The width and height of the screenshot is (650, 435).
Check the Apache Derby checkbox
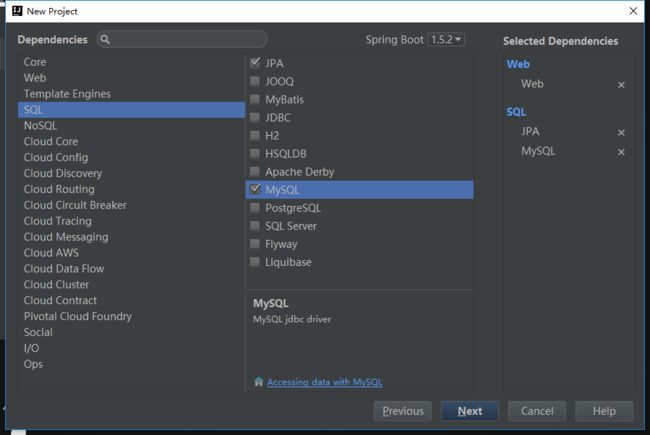[x=255, y=171]
